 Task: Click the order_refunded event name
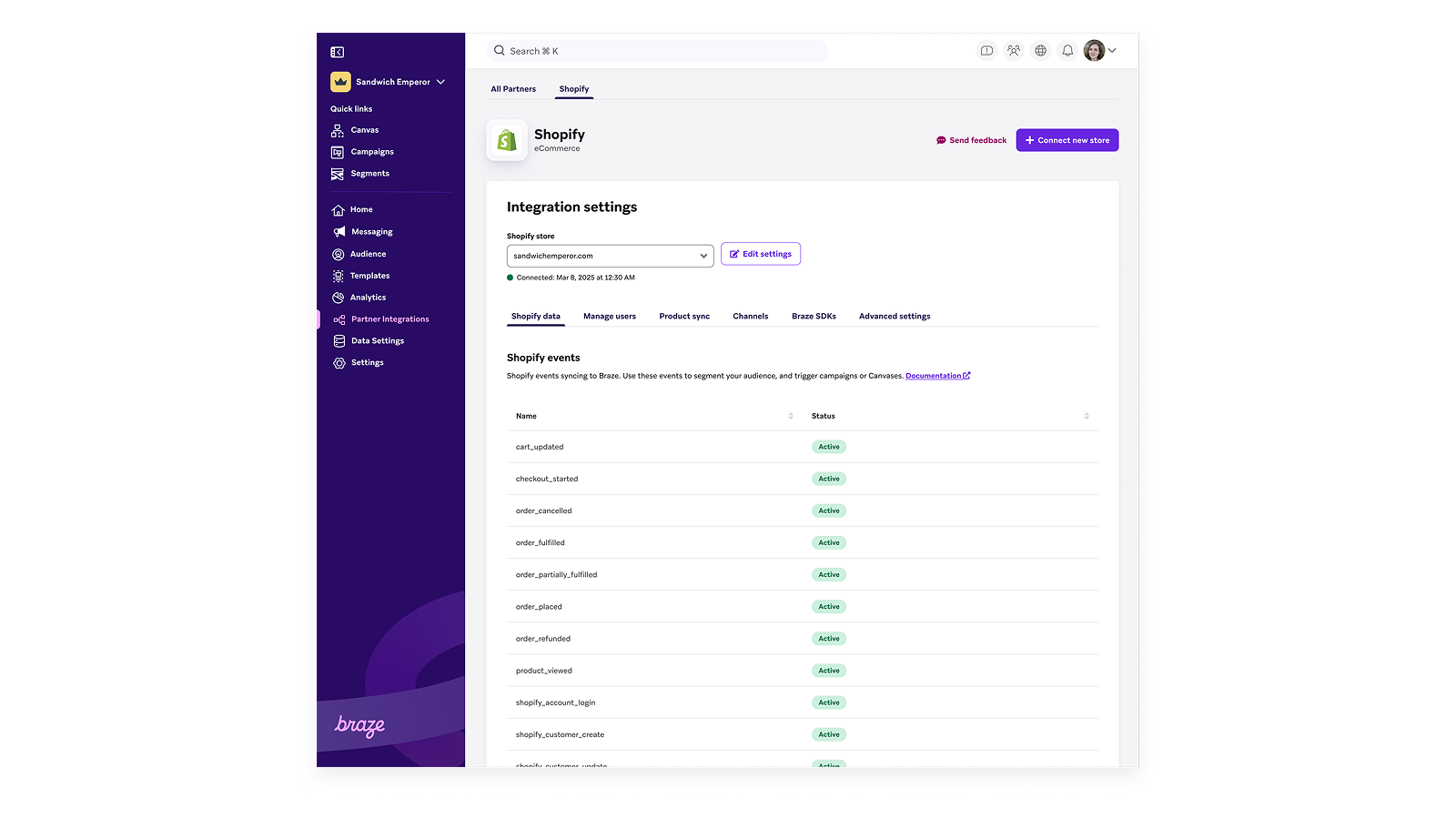tap(543, 639)
